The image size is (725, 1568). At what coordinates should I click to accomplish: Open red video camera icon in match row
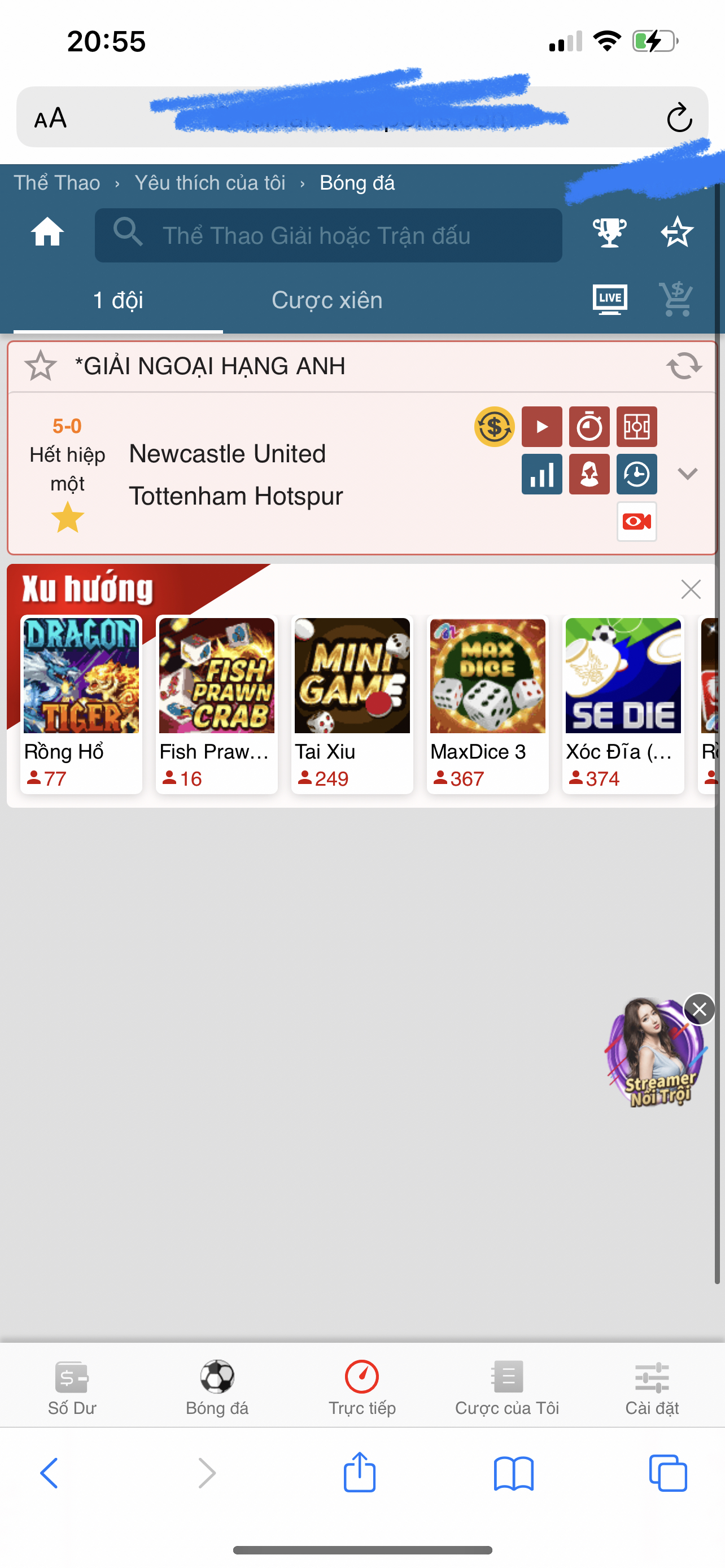pyautogui.click(x=637, y=522)
